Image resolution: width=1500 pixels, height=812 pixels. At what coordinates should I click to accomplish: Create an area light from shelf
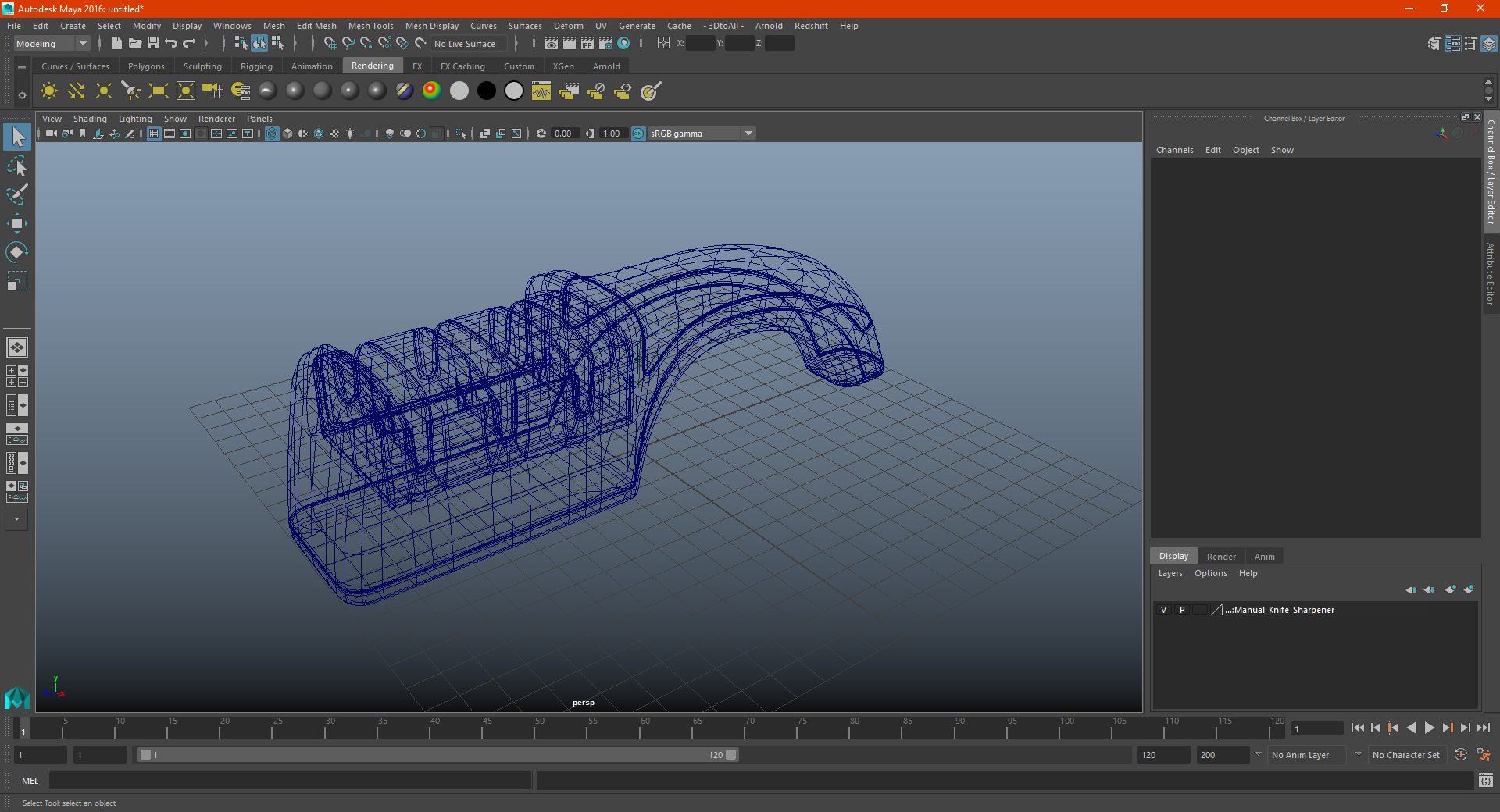[159, 91]
